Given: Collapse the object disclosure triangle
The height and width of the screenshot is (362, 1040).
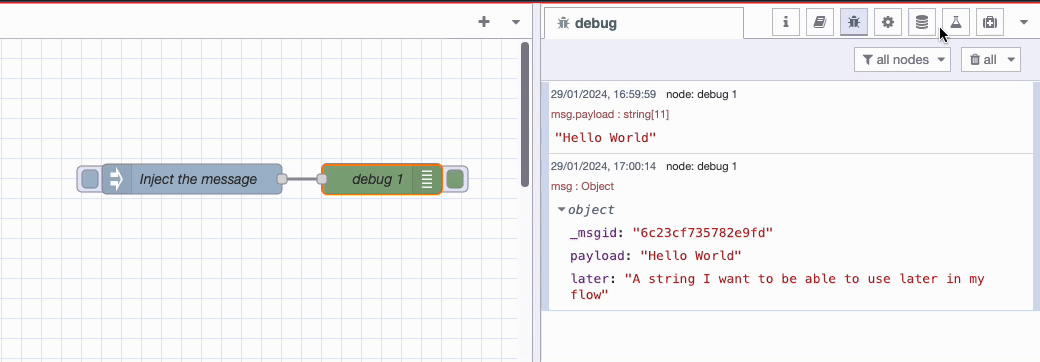Looking at the screenshot, I should pyautogui.click(x=562, y=210).
